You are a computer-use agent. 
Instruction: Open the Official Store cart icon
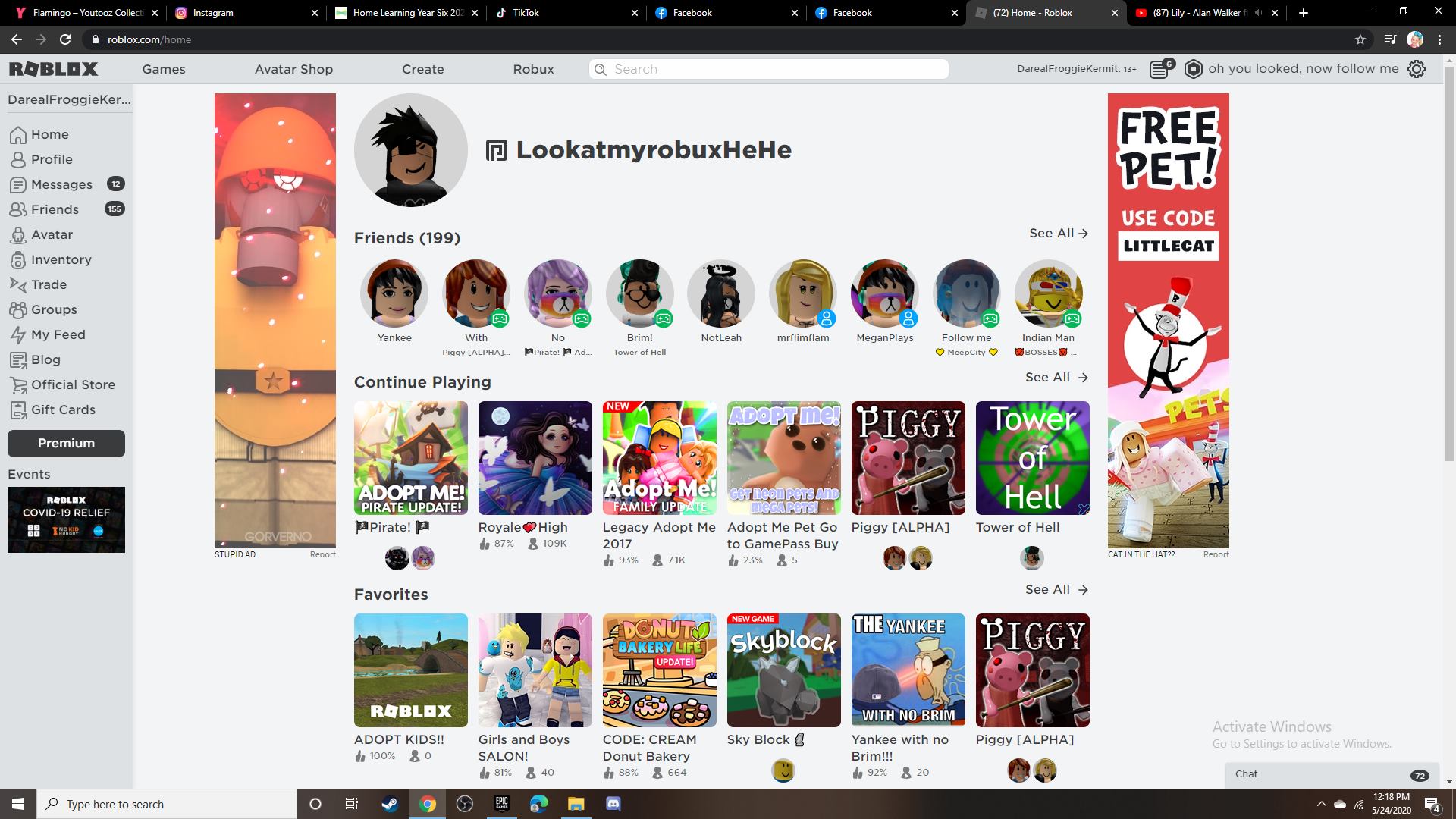18,385
